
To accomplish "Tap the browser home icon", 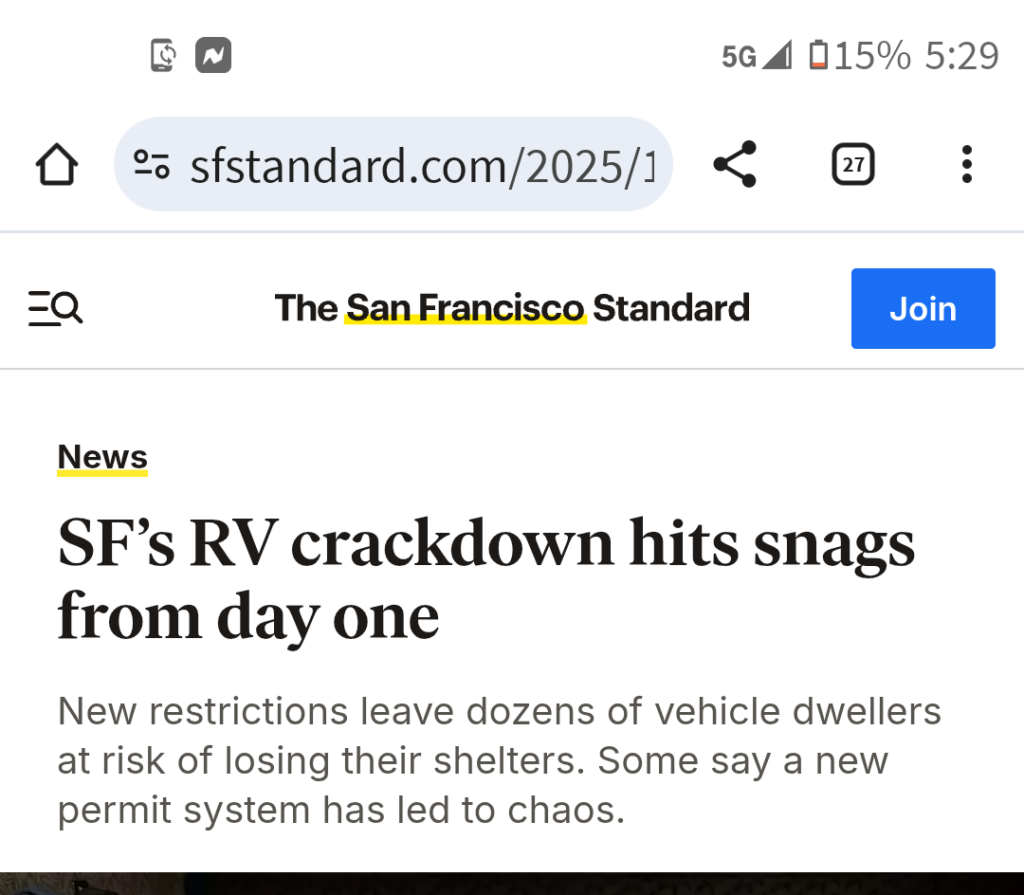I will 57,165.
